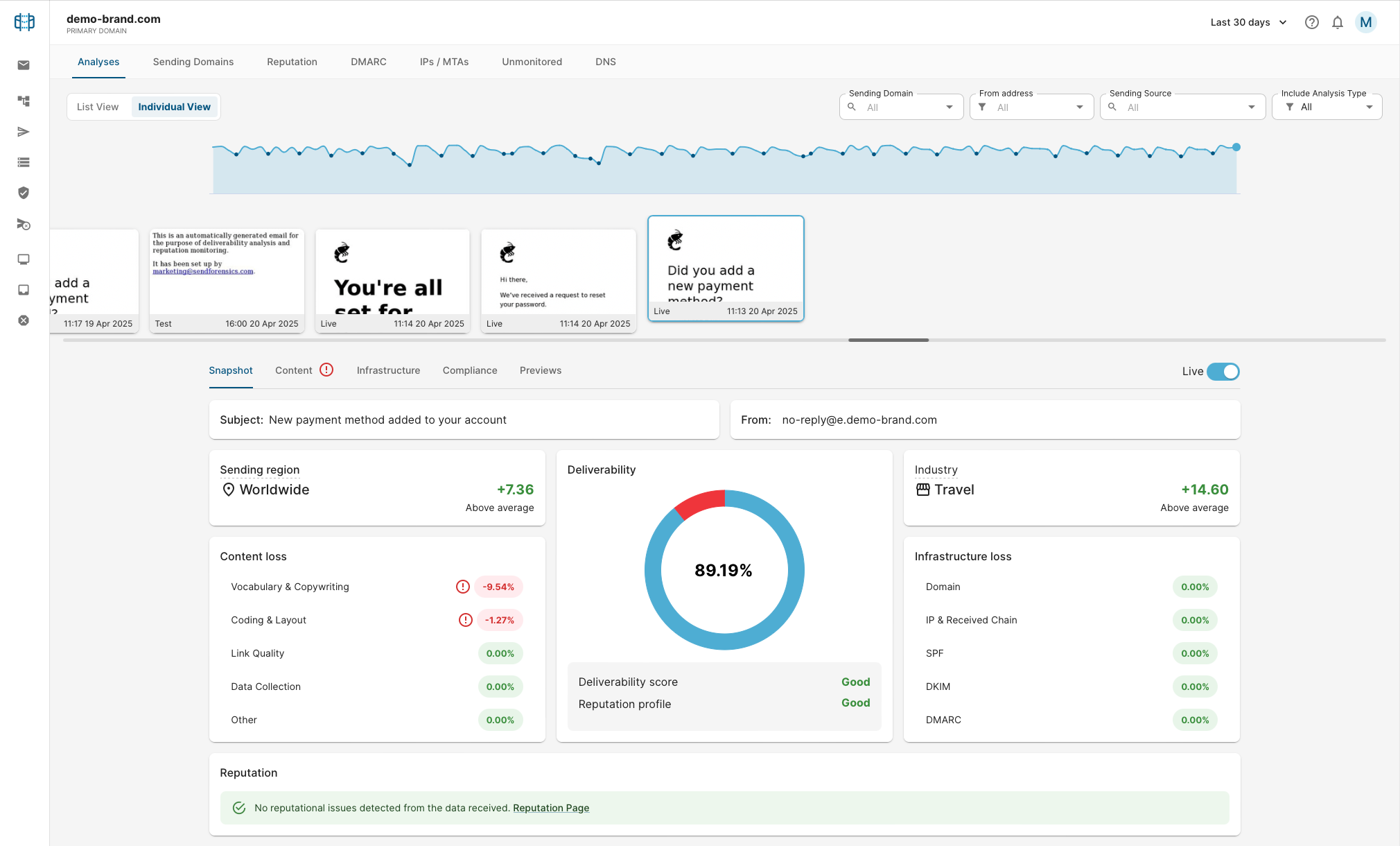Follow the Reputation Page link
The image size is (1400, 846).
pyautogui.click(x=551, y=808)
